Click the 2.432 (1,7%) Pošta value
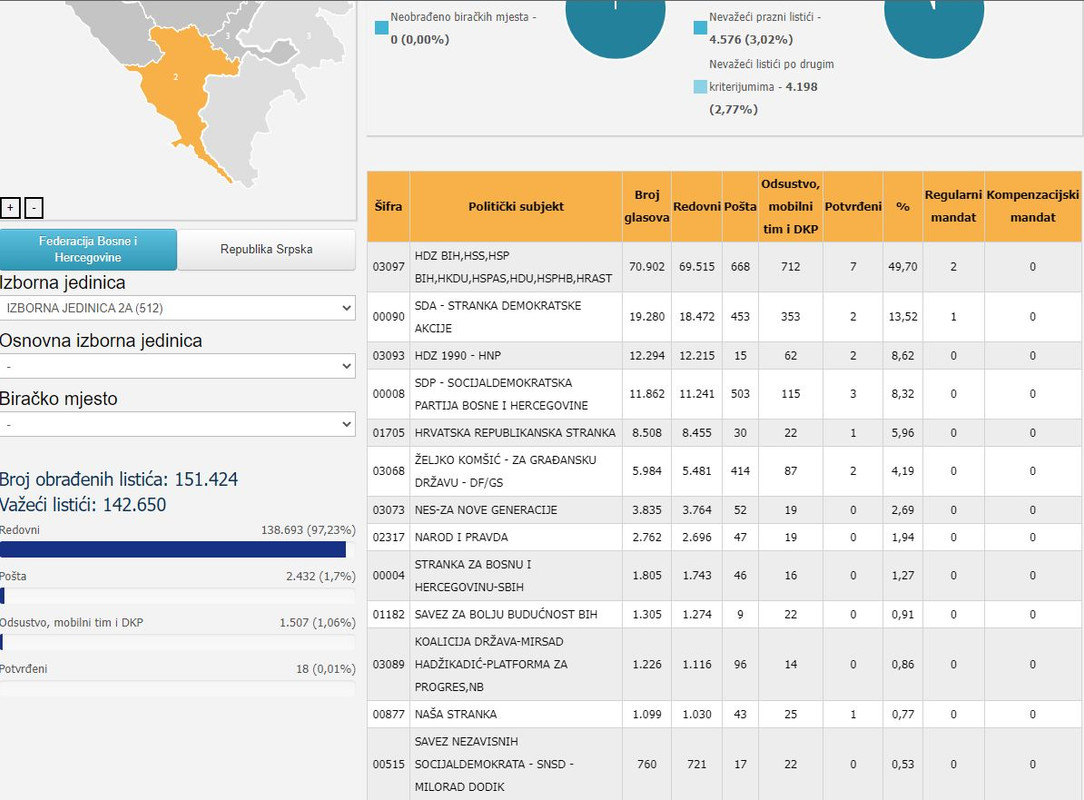This screenshot has height=800, width=1084. (321, 576)
